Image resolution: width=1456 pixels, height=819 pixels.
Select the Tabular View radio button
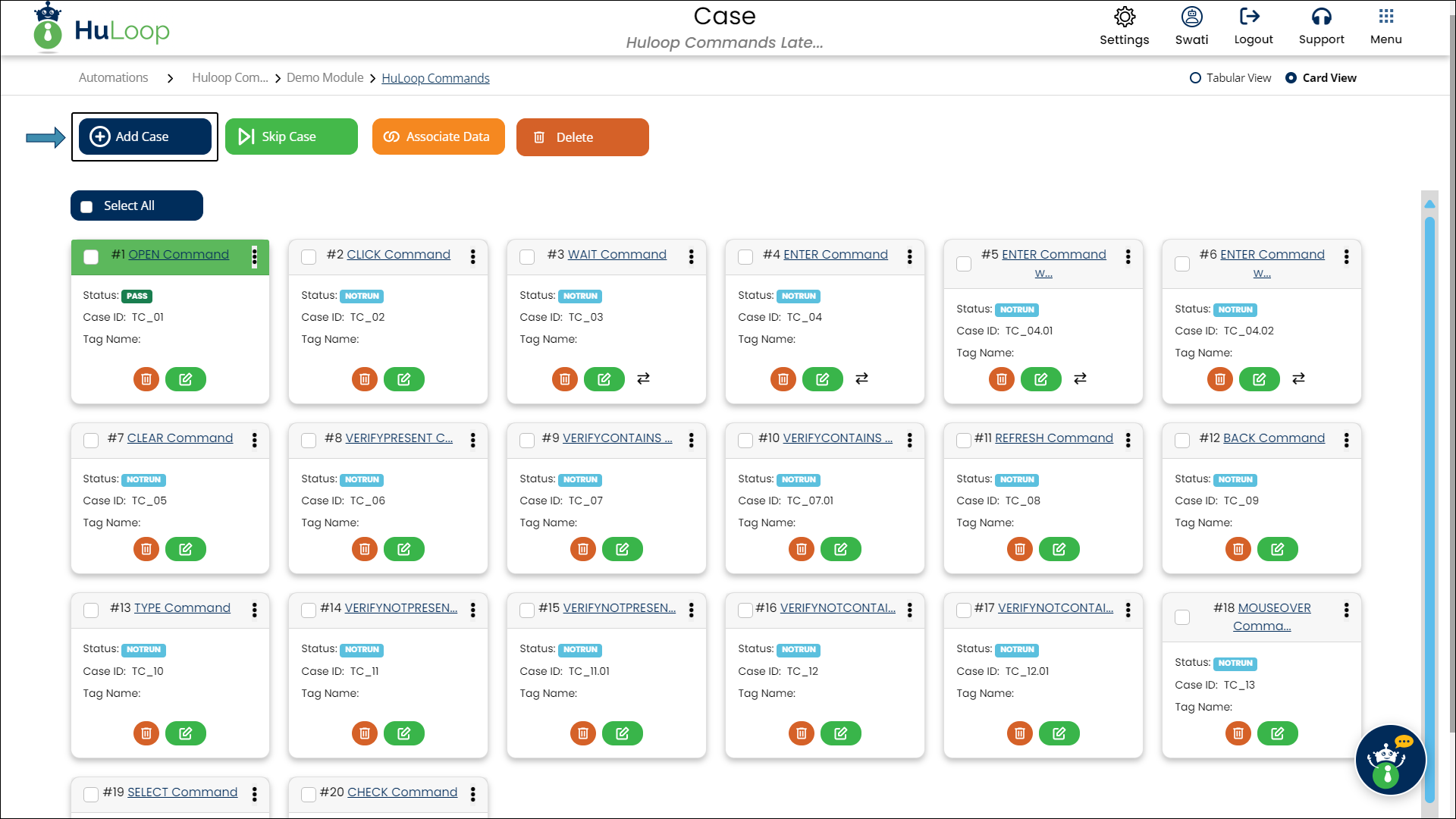1195,78
